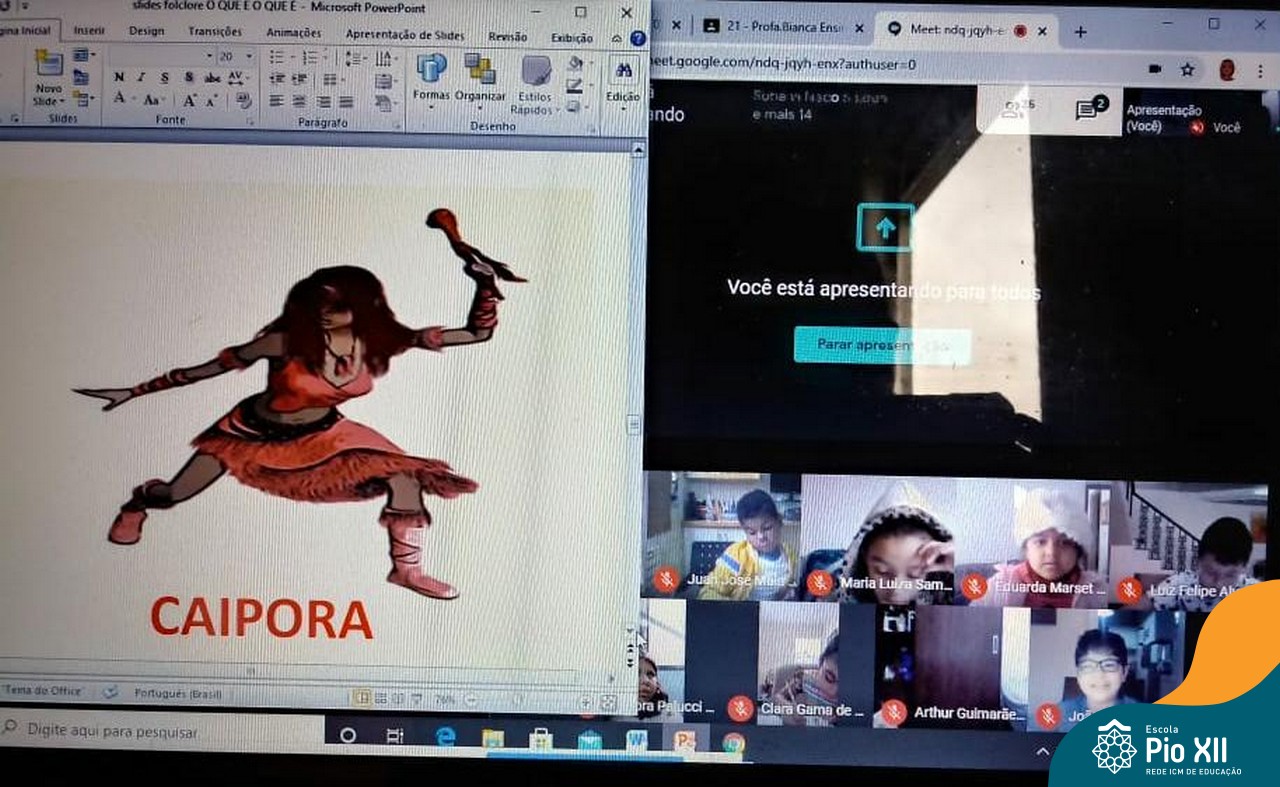Justify text in Parágrafo group

pos(346,102)
